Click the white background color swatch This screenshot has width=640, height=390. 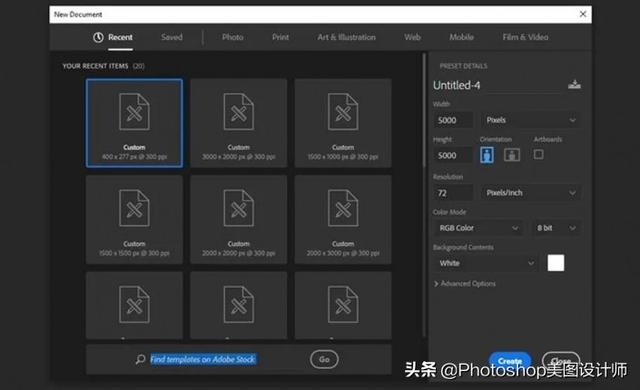(x=556, y=263)
